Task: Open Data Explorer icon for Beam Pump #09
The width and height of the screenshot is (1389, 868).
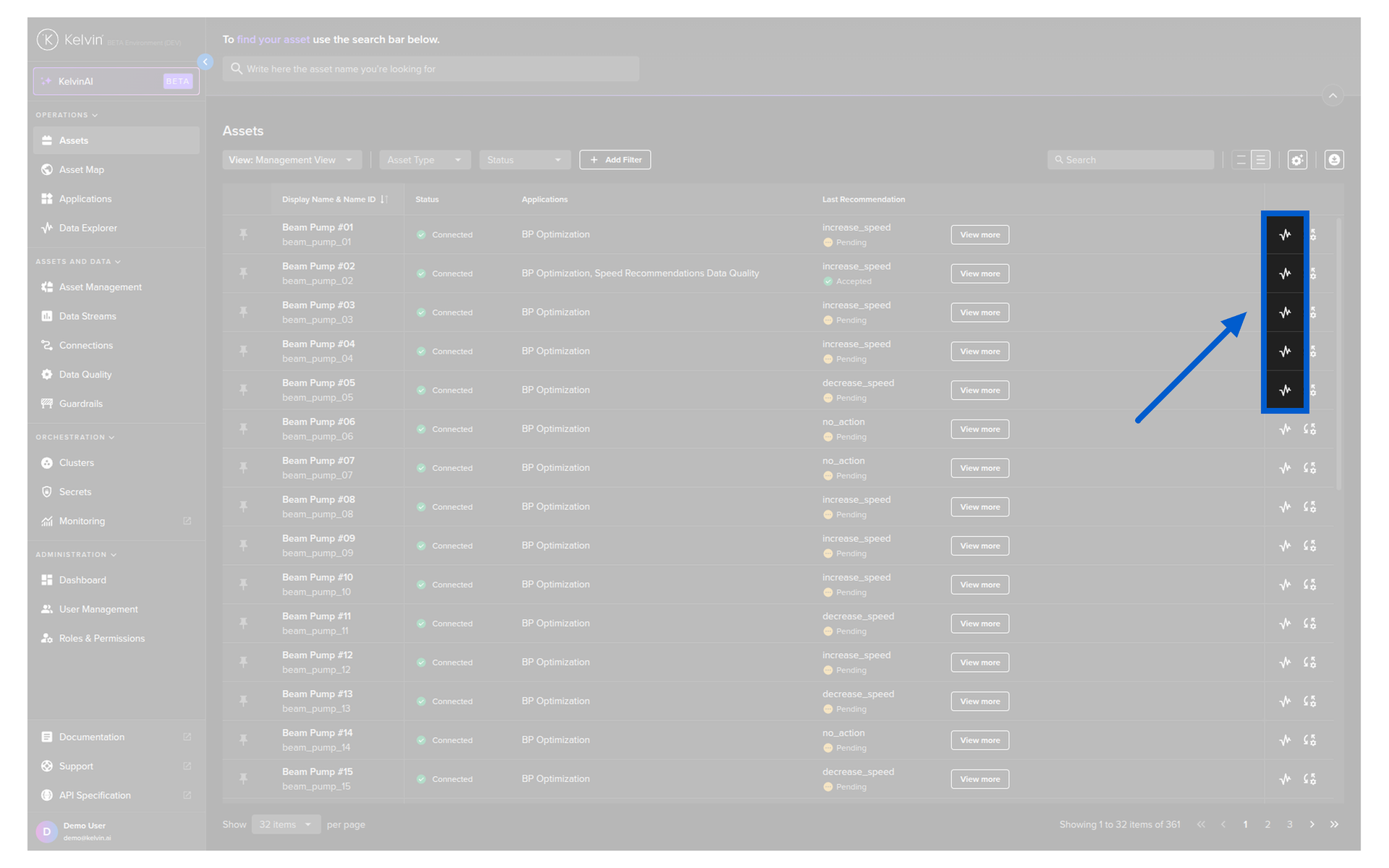Action: (1285, 546)
